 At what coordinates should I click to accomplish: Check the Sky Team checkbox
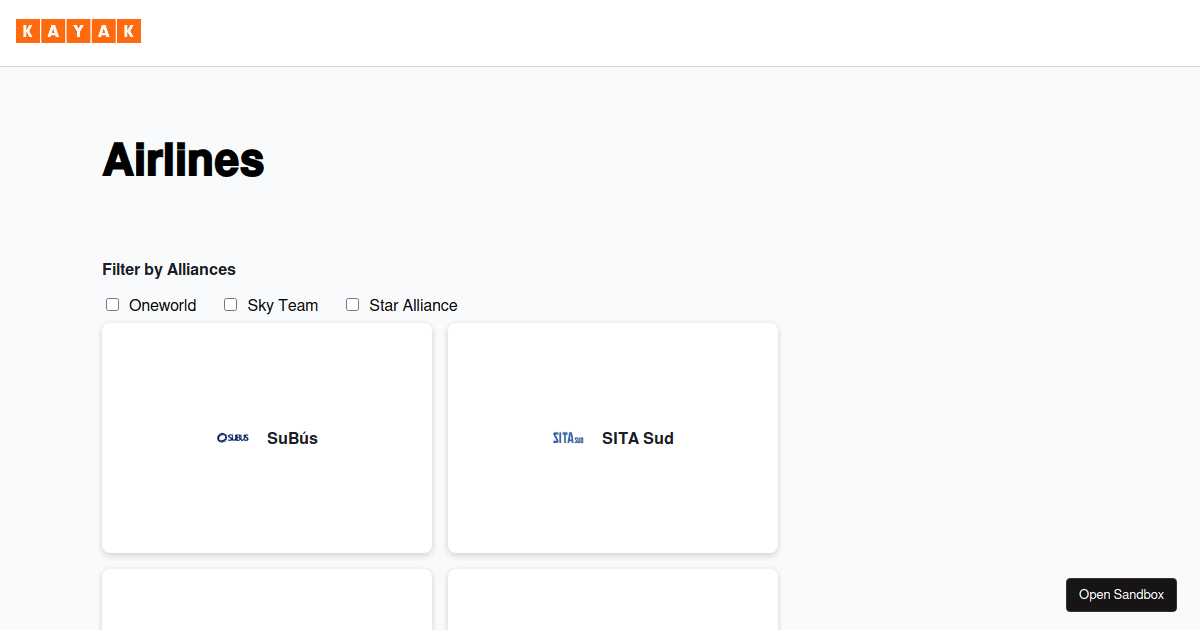point(230,304)
